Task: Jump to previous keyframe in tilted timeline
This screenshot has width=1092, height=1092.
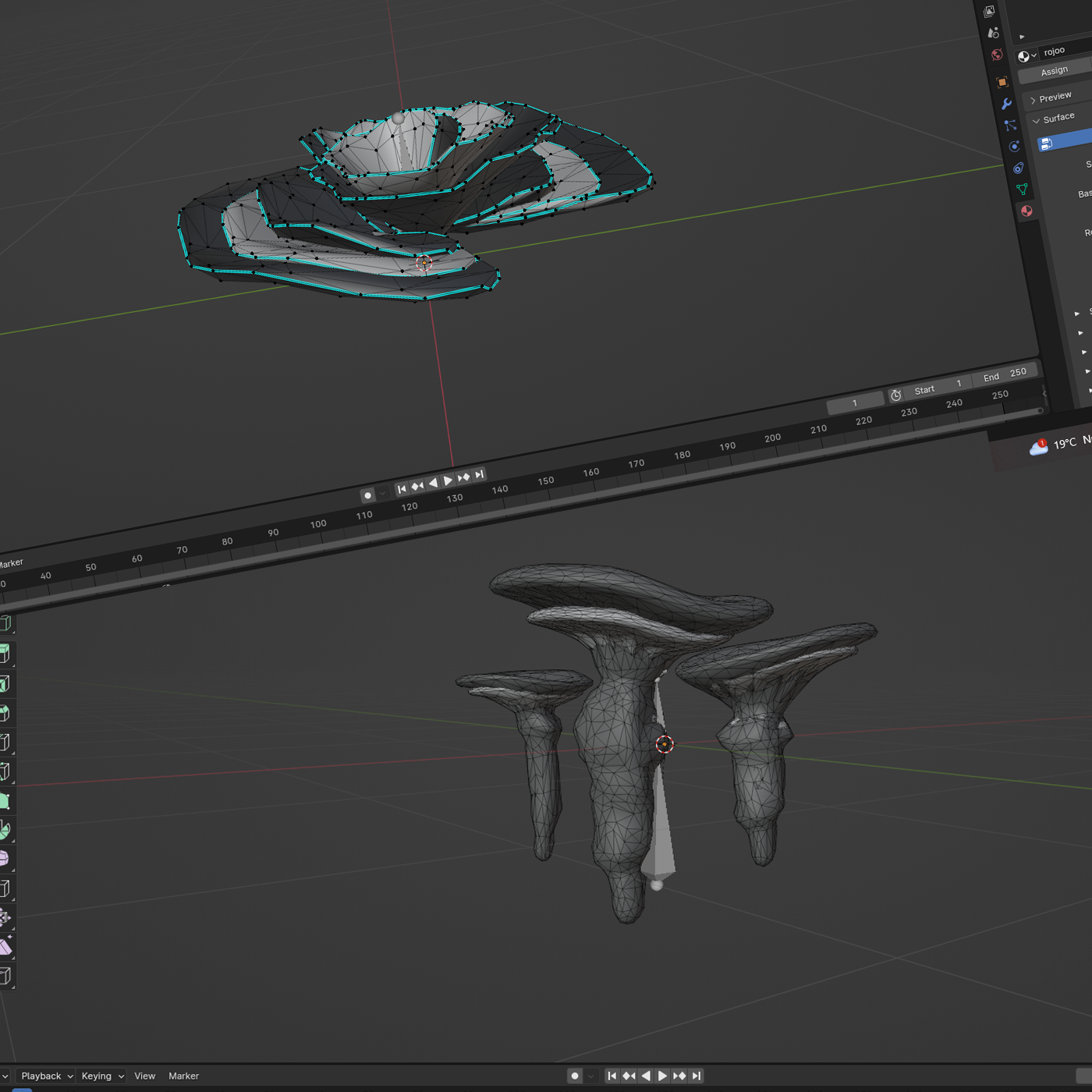Action: 417,486
